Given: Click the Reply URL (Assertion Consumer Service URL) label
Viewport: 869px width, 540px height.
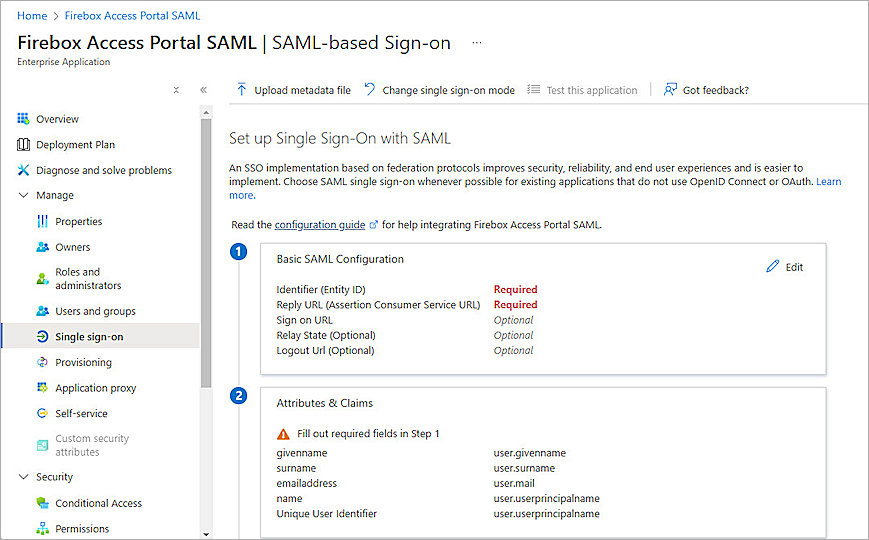Looking at the screenshot, I should tap(378, 304).
